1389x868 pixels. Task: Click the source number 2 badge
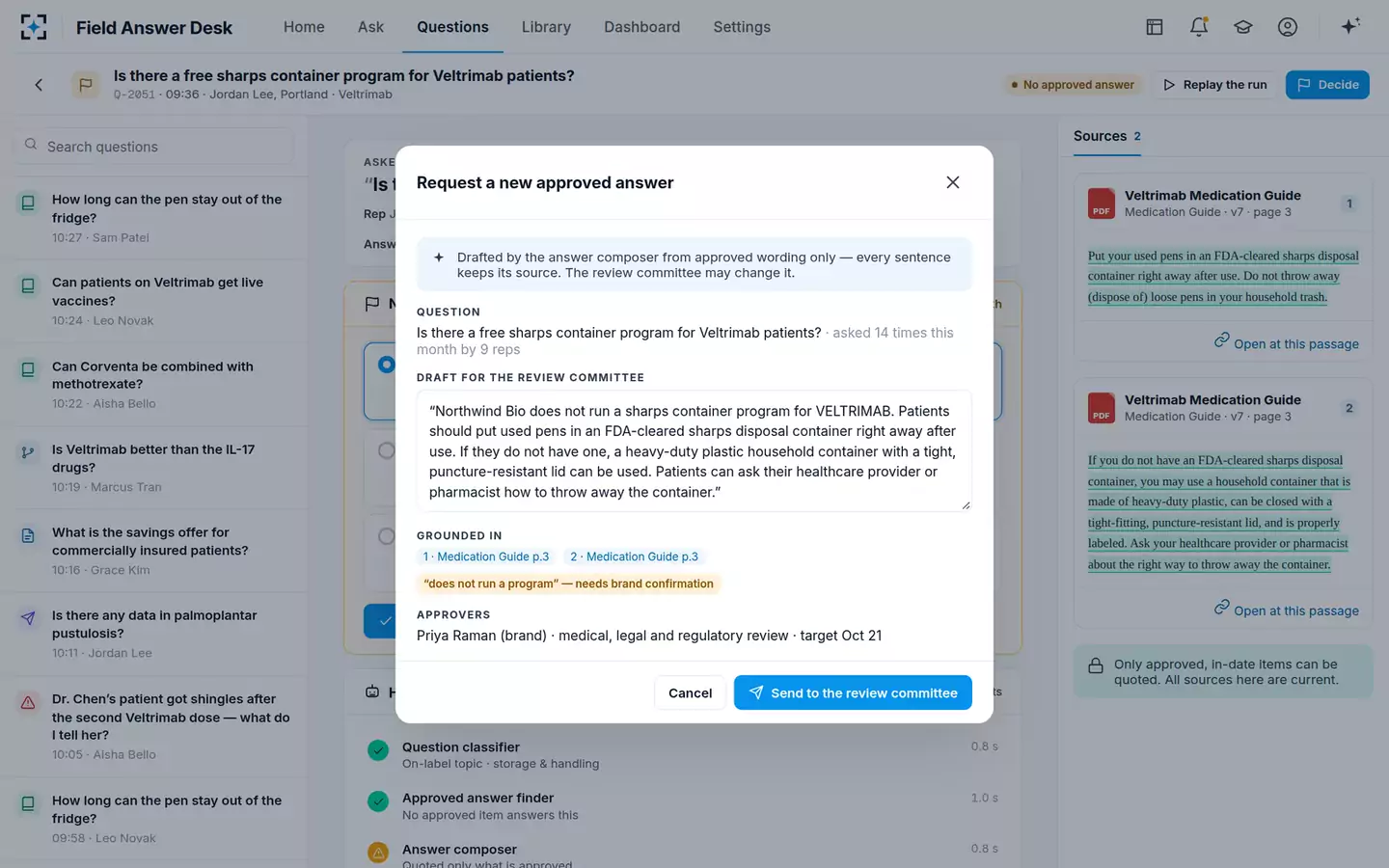pyautogui.click(x=1349, y=408)
